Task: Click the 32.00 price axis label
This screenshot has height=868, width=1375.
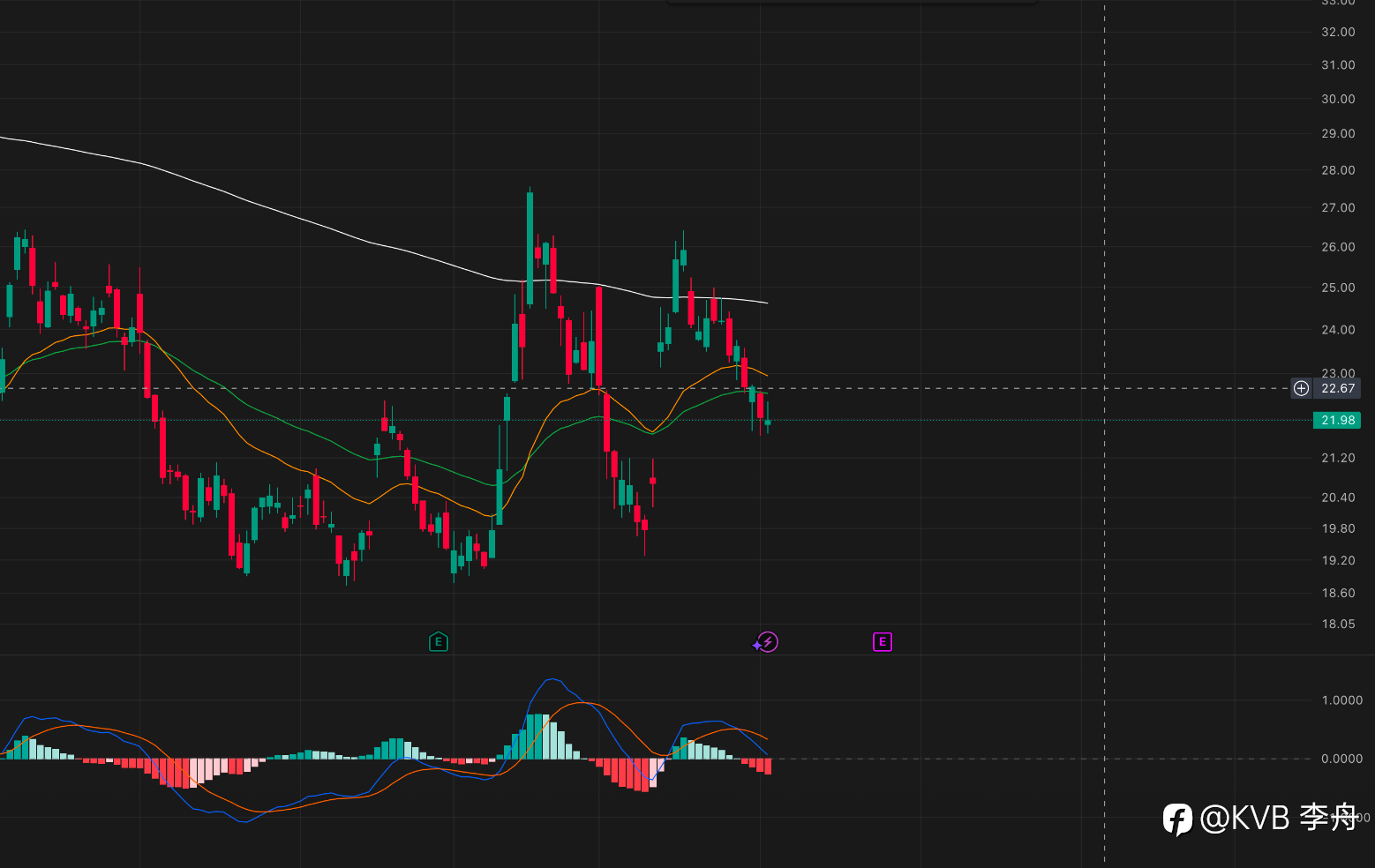Action: [1338, 32]
